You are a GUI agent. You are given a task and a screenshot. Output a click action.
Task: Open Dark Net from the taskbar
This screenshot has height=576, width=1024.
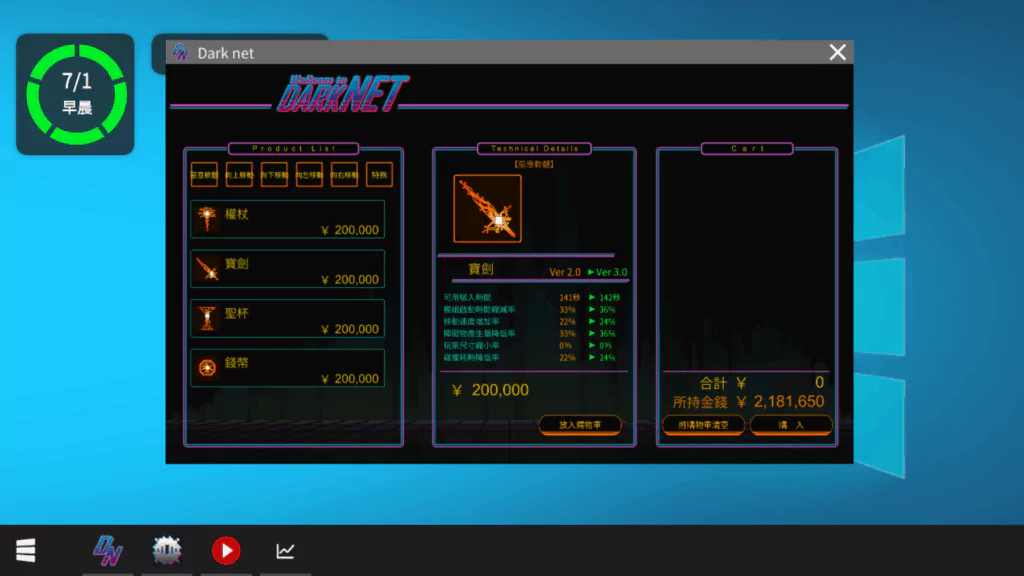(x=108, y=550)
